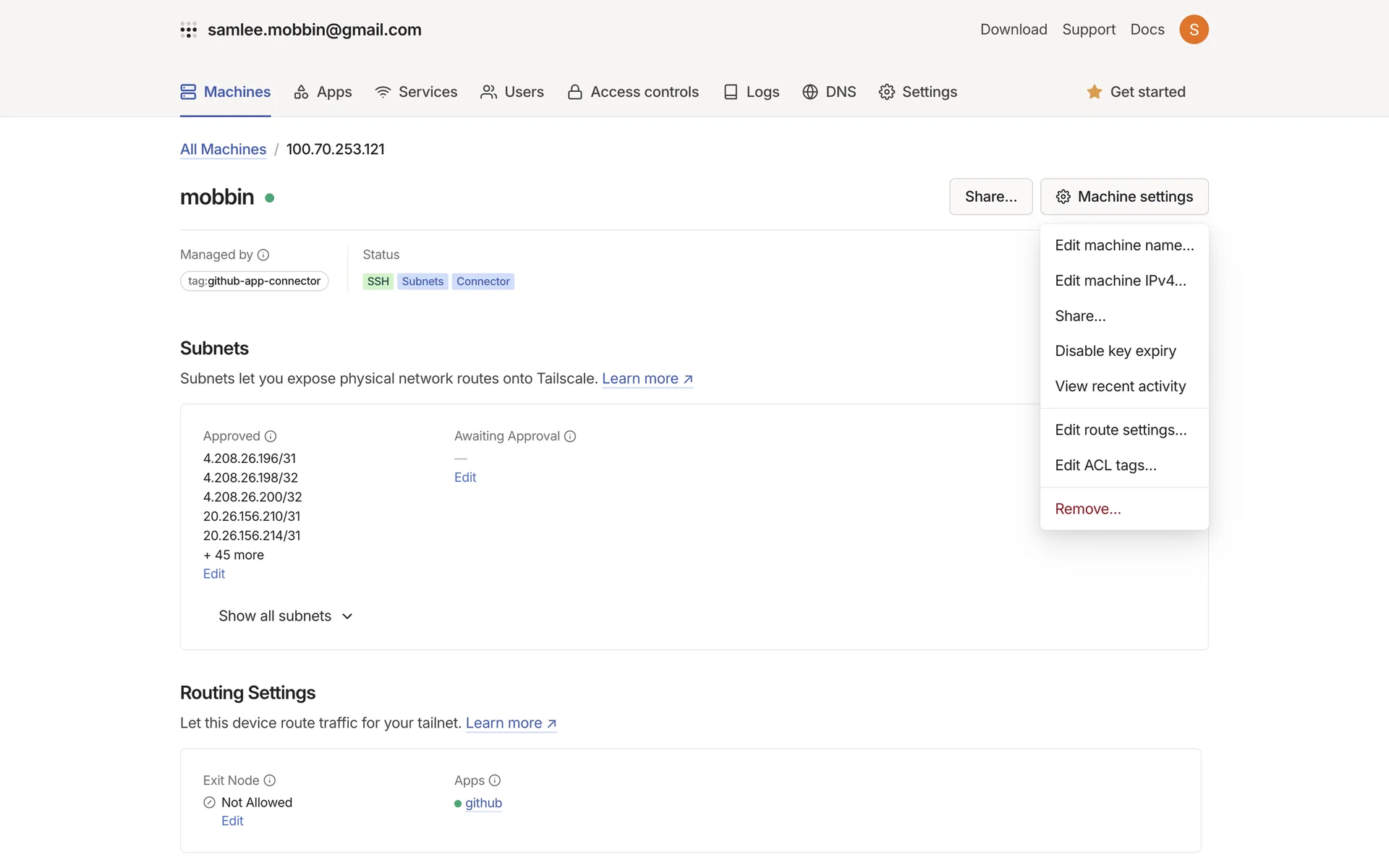Click the info icon beside Apps heading
Viewport: 1389px width, 868px height.
coord(495,780)
